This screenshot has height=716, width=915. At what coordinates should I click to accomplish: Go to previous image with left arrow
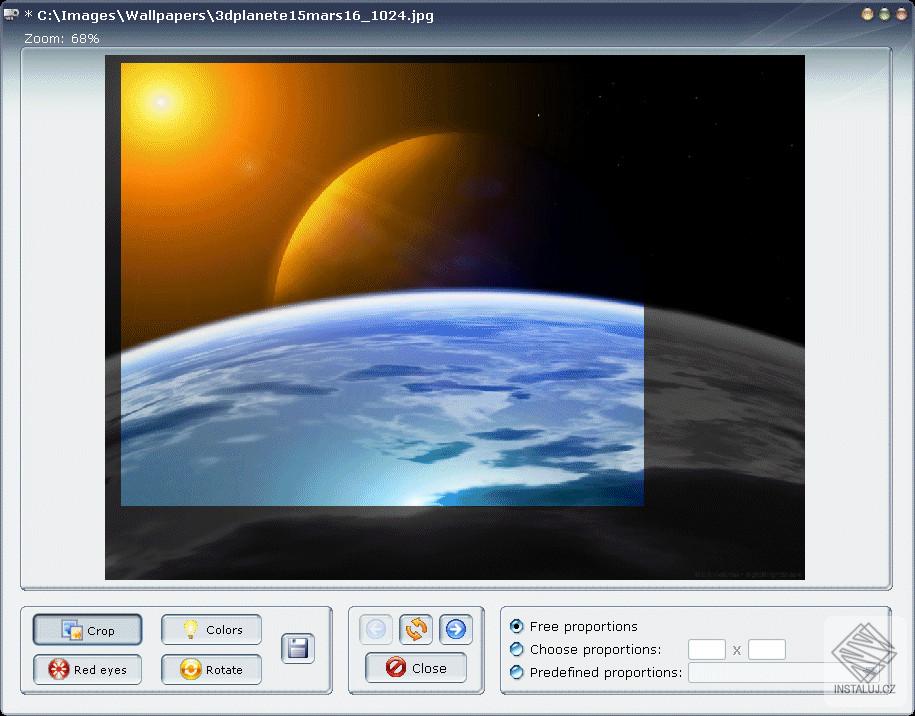pyautogui.click(x=376, y=629)
